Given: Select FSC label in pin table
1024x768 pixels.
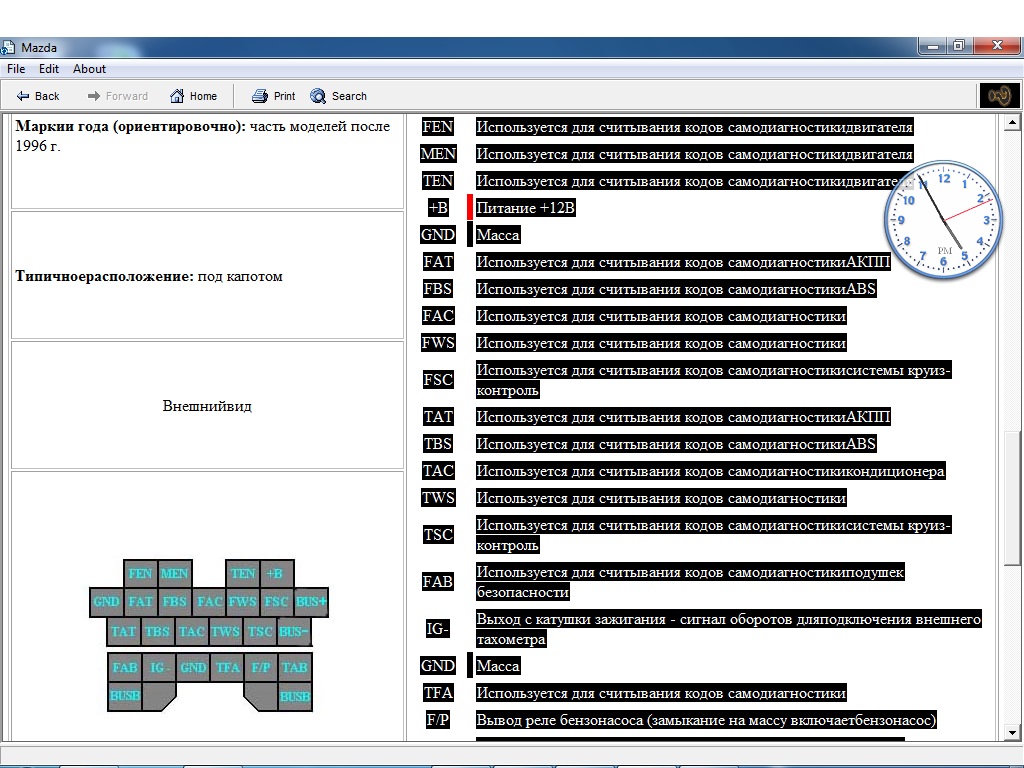Looking at the screenshot, I should 438,379.
